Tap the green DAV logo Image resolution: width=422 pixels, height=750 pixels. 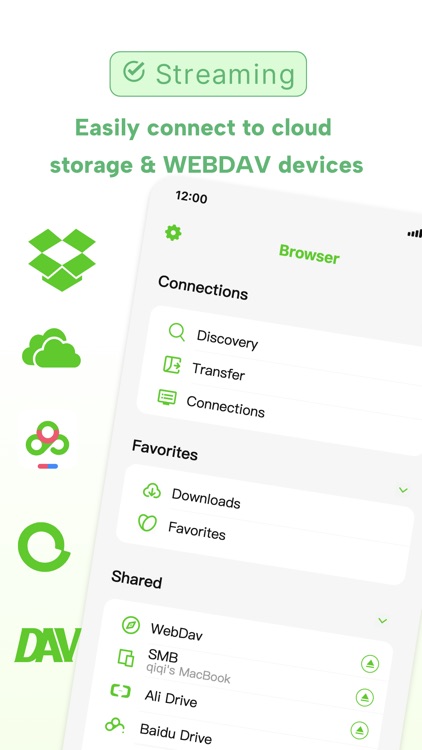coord(47,645)
